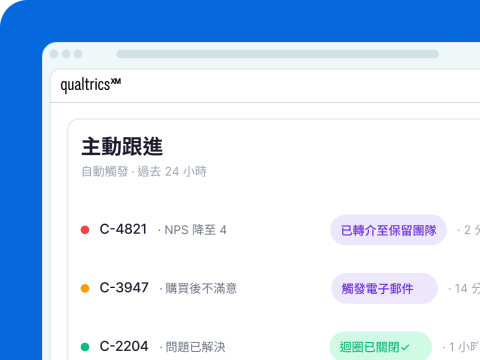This screenshot has height=360, width=480.
Task: Click the 自動觸發 · 過去 24 小時 subtitle
Action: point(144,172)
